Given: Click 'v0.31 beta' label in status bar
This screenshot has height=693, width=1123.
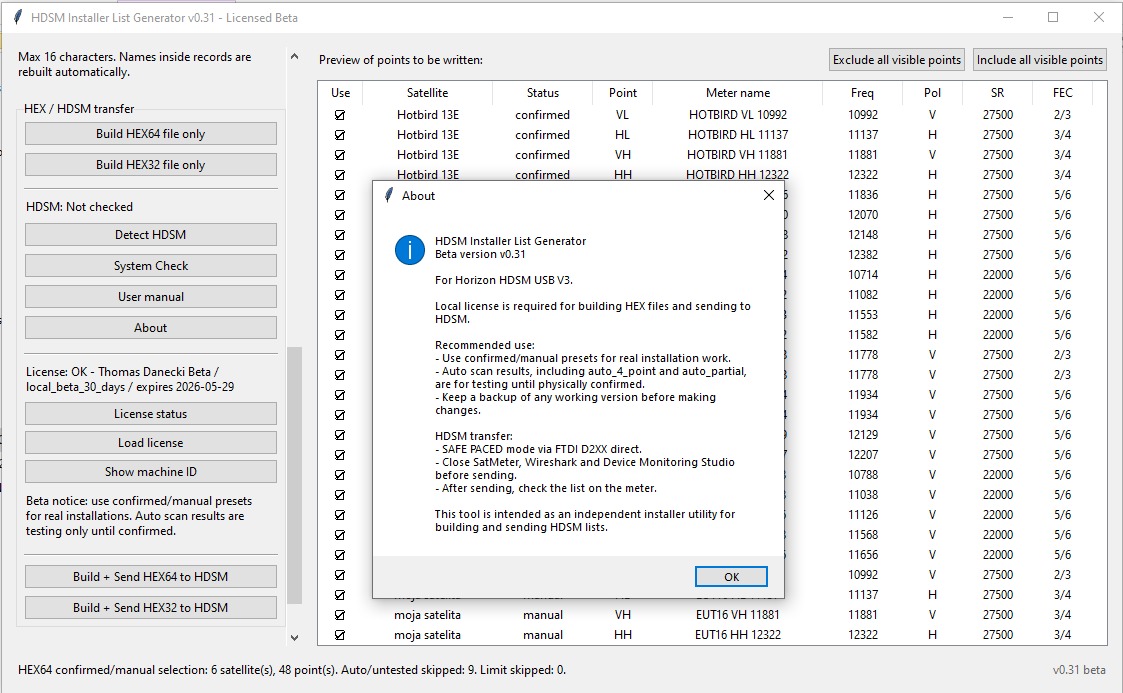Looking at the screenshot, I should point(1079,670).
